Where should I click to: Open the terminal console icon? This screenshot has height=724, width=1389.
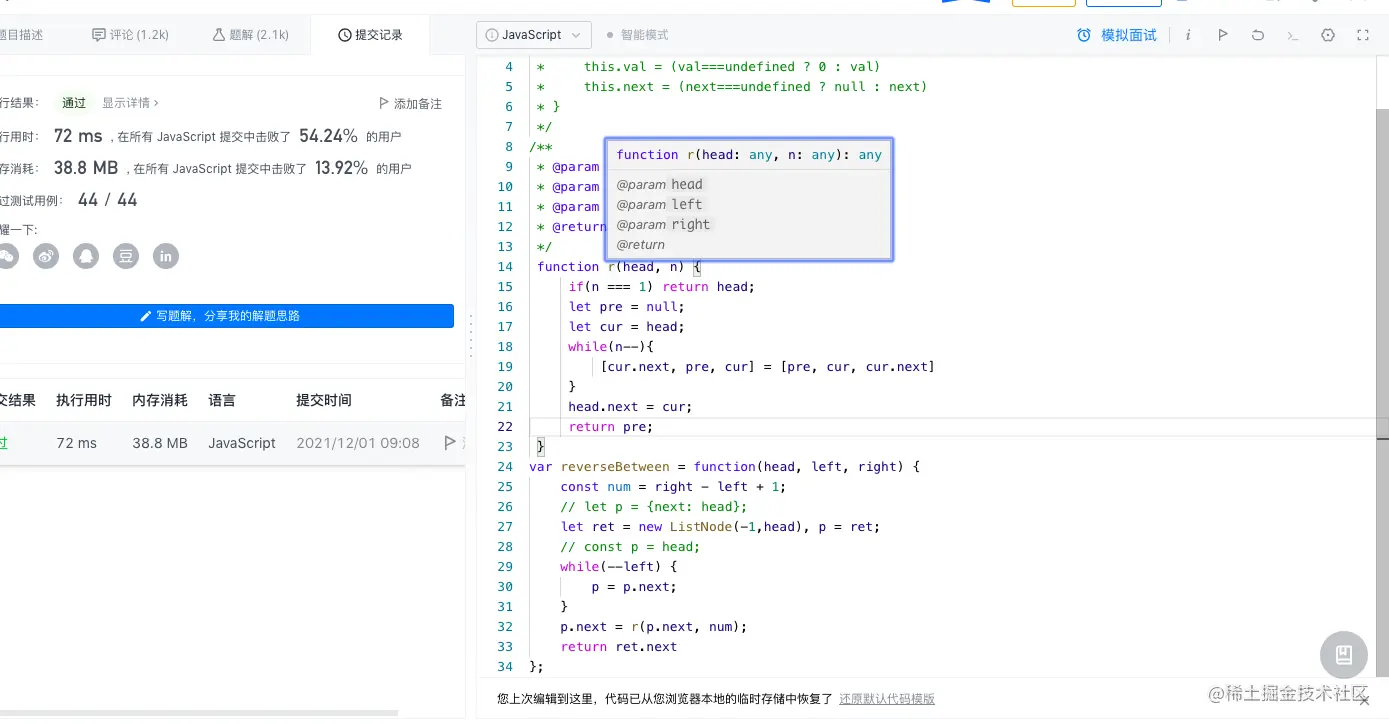[1293, 35]
